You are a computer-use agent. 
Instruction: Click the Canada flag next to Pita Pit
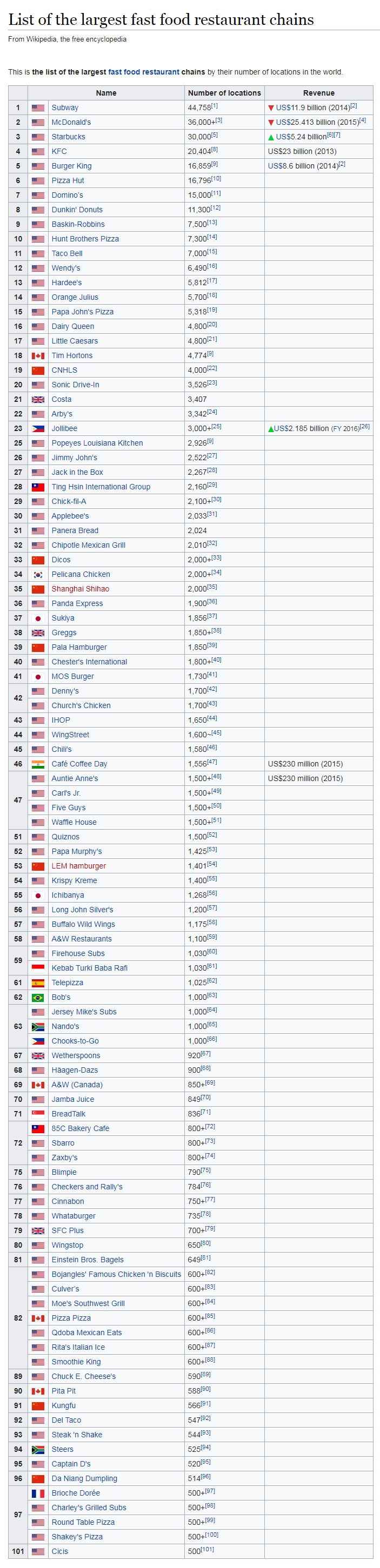click(x=38, y=1391)
